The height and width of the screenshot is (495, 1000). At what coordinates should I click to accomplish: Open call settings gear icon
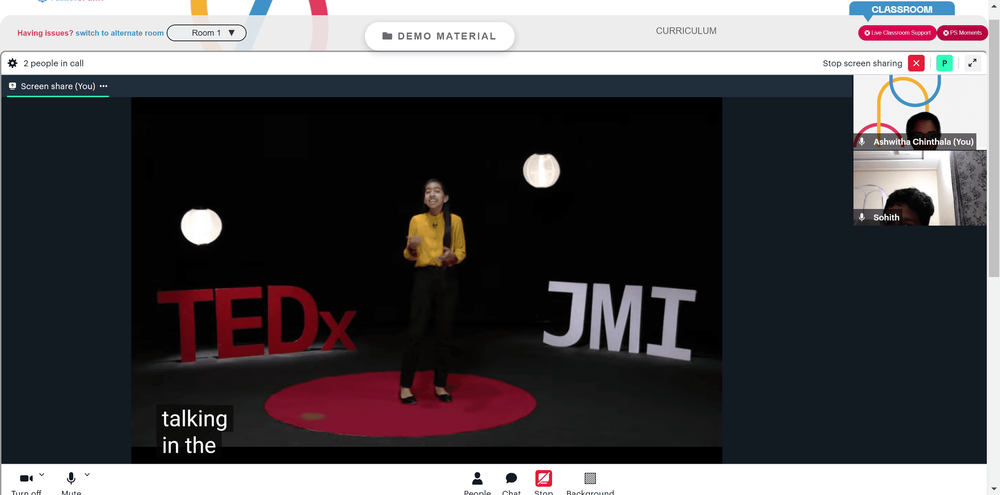[12, 63]
